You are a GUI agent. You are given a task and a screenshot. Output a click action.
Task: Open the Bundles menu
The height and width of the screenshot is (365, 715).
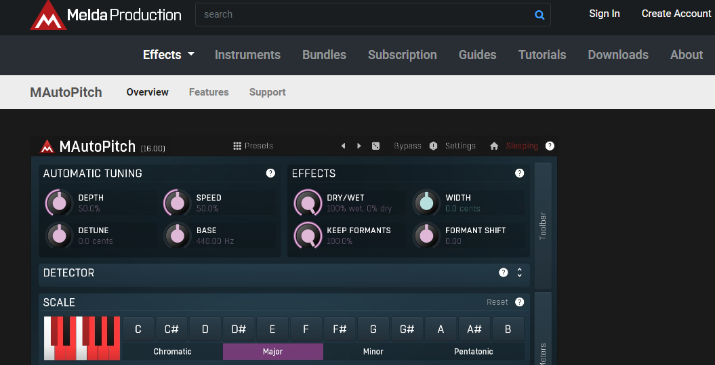coord(324,55)
